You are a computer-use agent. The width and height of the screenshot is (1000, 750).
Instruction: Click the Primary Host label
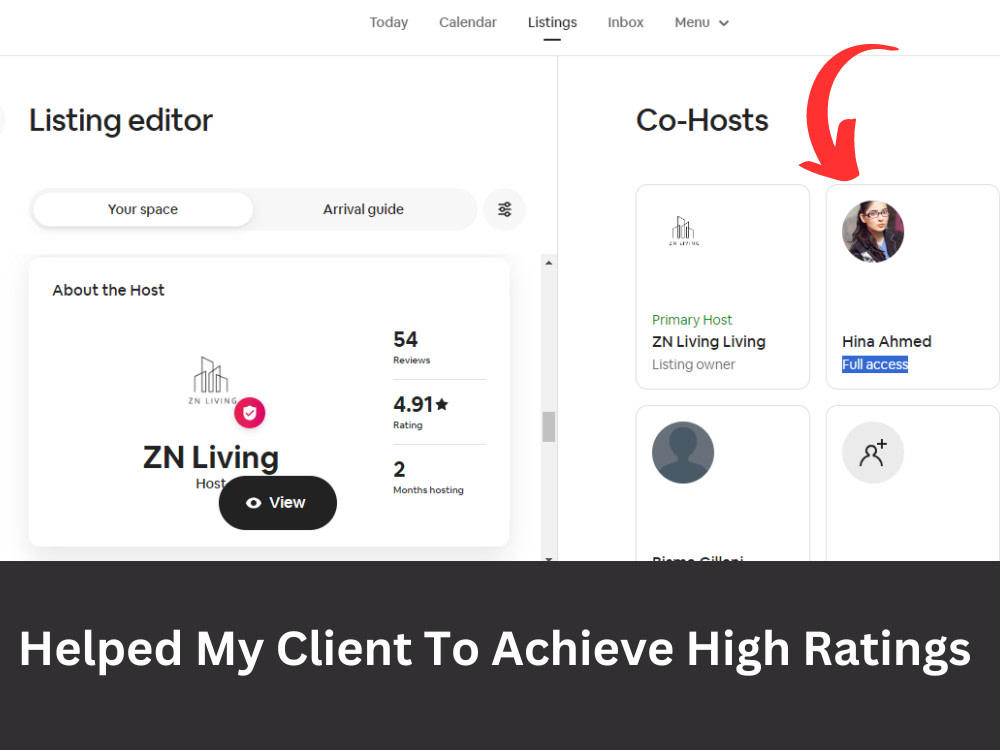(x=692, y=320)
